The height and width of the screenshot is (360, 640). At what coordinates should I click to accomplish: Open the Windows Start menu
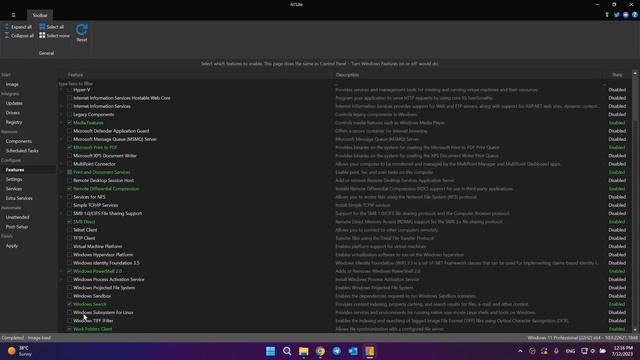click(270, 351)
